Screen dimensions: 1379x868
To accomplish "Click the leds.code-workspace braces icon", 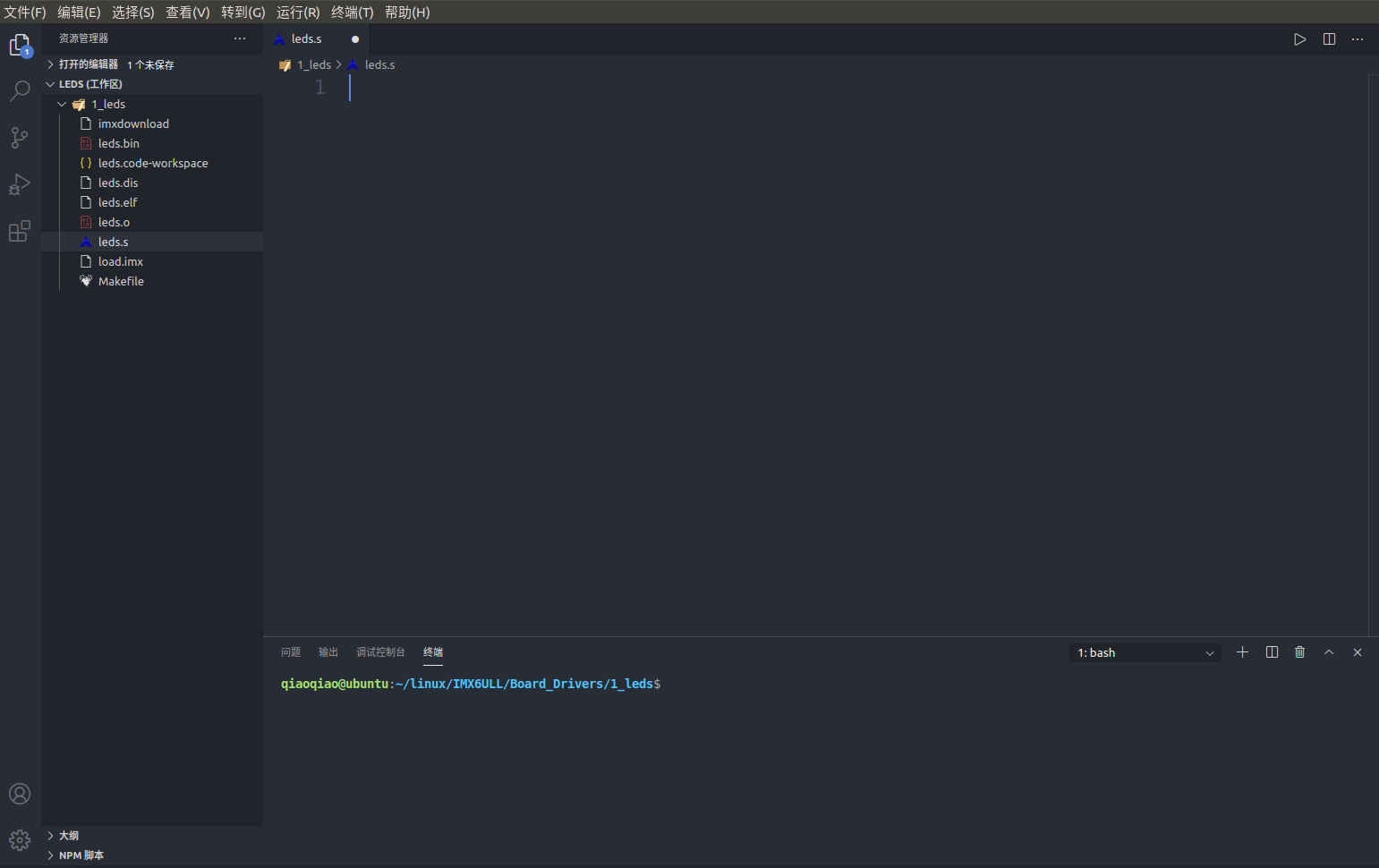I will [86, 163].
